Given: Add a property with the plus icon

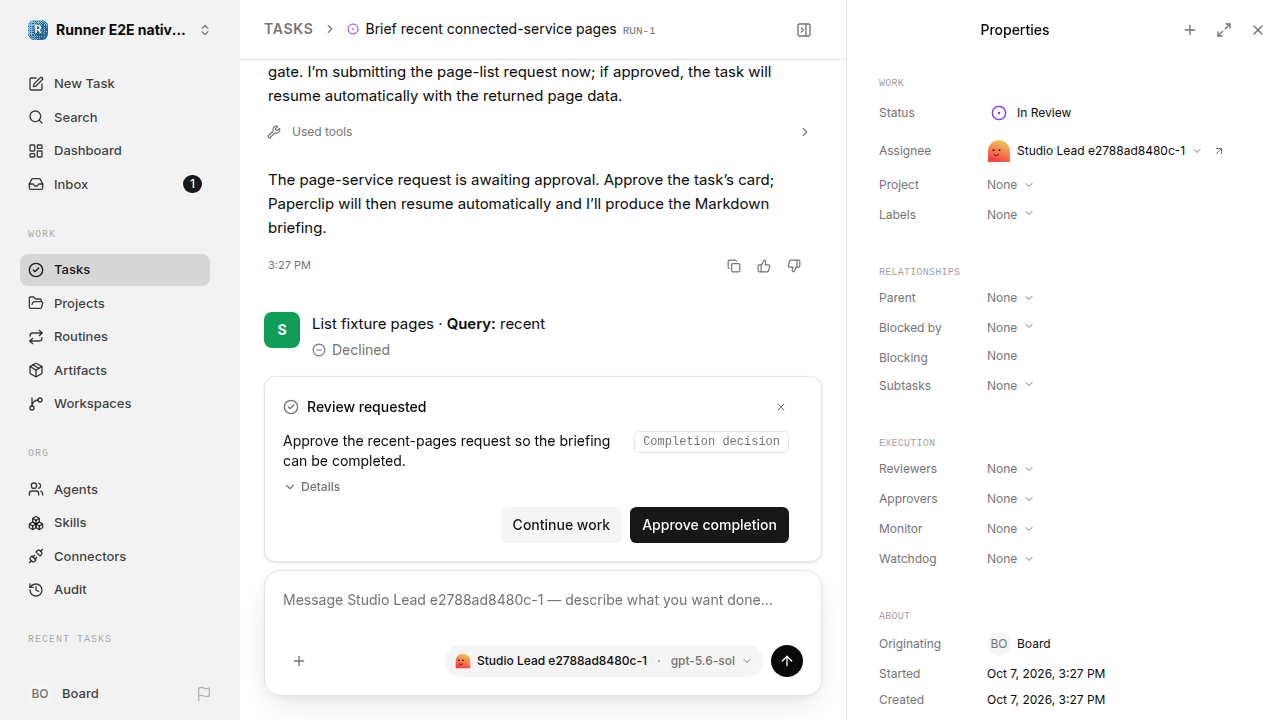Looking at the screenshot, I should [x=1190, y=30].
